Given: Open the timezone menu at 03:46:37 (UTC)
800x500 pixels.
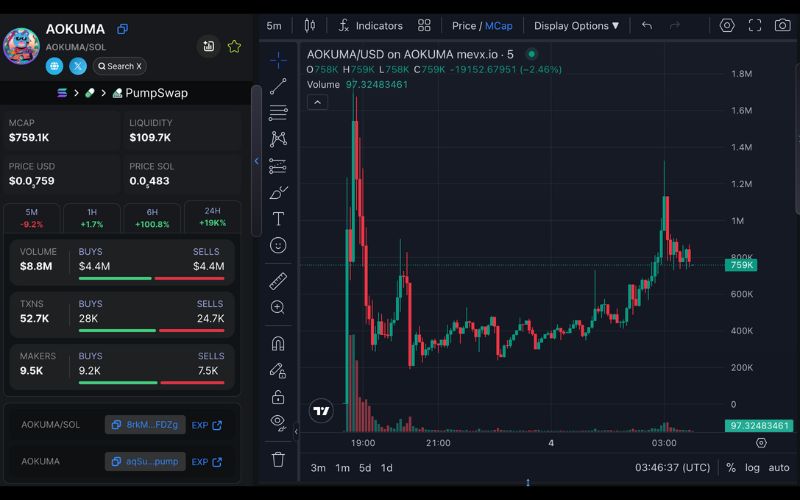Looking at the screenshot, I should pyautogui.click(x=672, y=468).
